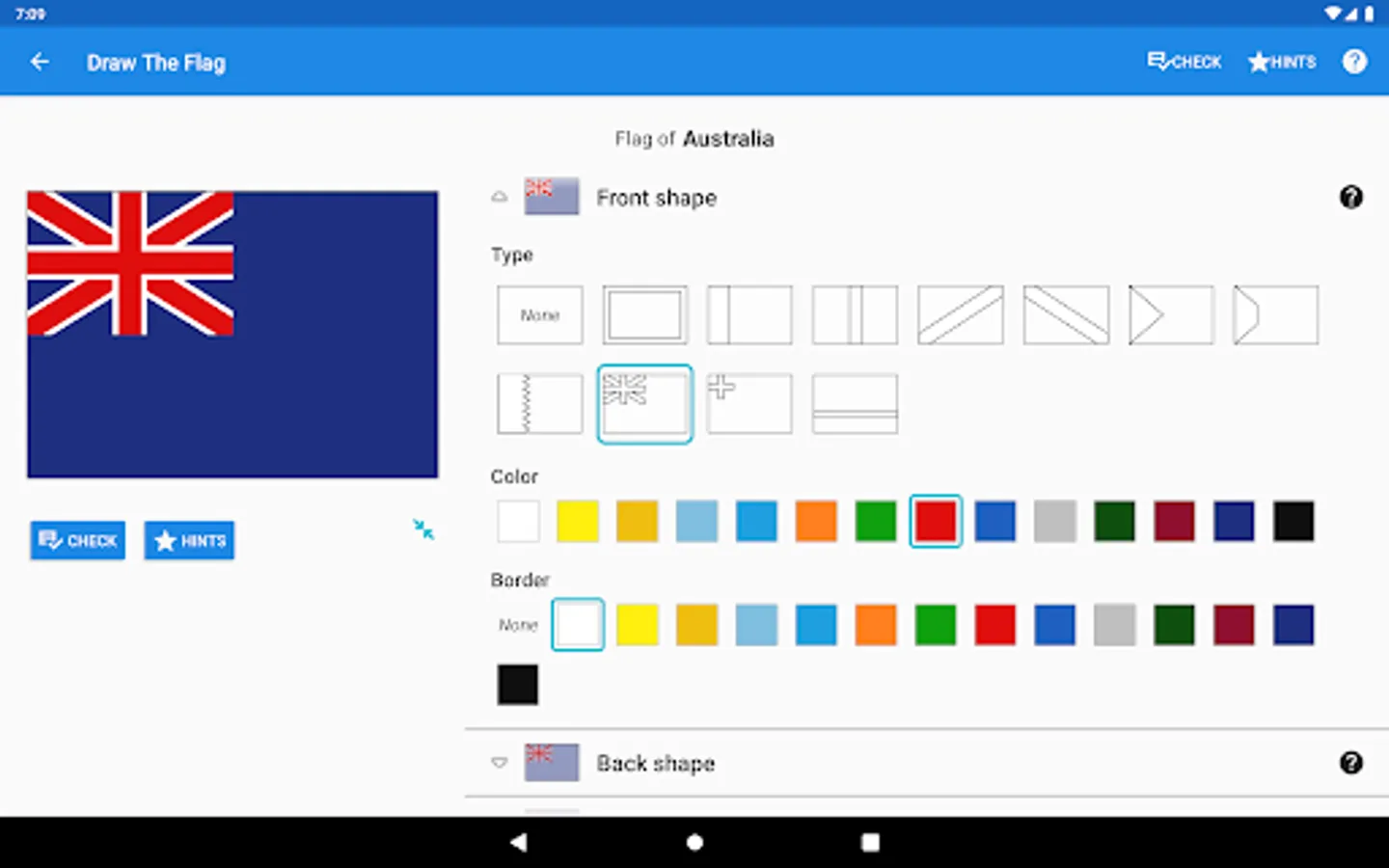Choose navy Border color
The image size is (1389, 868).
[x=1294, y=625]
